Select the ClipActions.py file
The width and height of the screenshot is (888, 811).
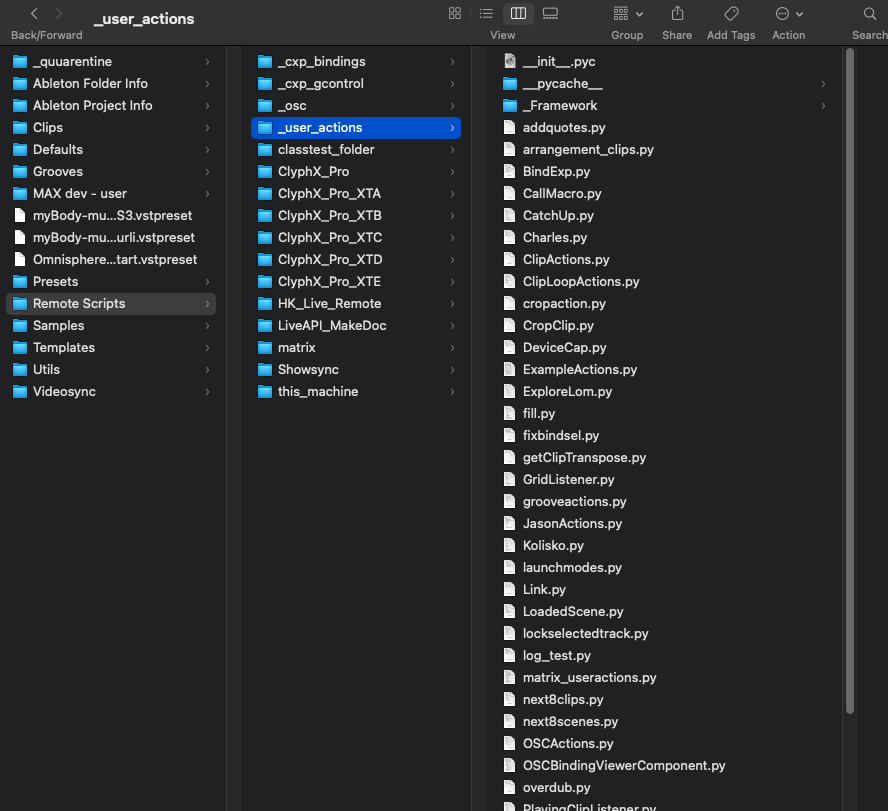pyautogui.click(x=565, y=259)
